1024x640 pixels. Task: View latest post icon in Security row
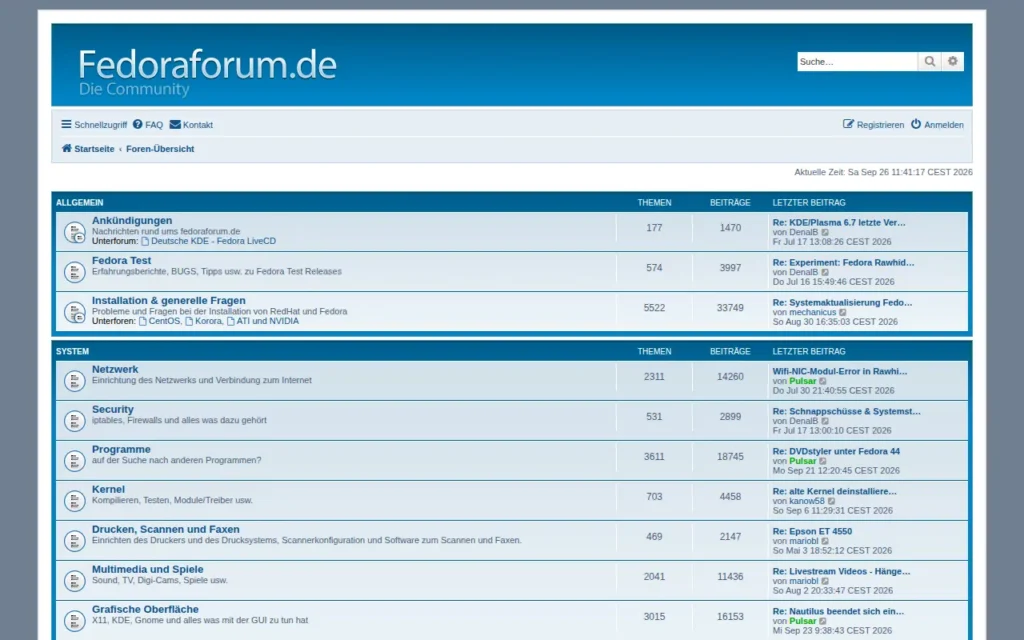[825, 421]
